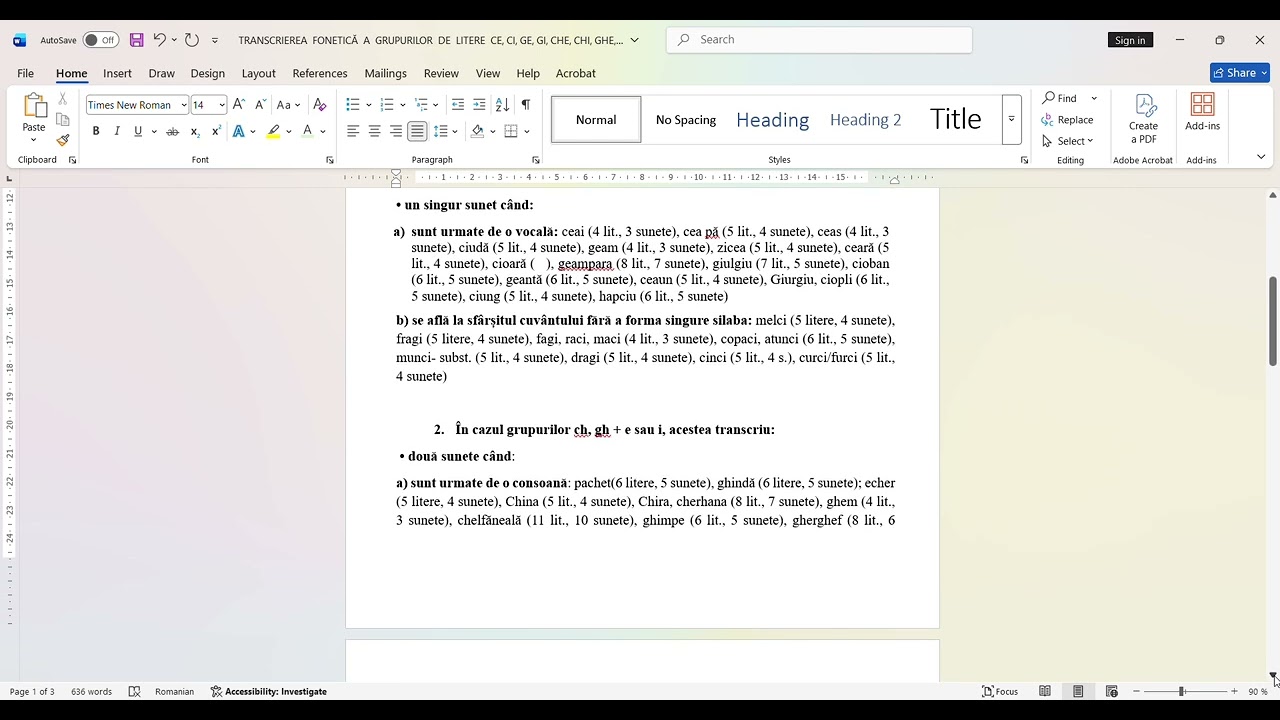Viewport: 1280px width, 720px height.
Task: Expand the Styles gallery
Action: pyautogui.click(x=1011, y=119)
